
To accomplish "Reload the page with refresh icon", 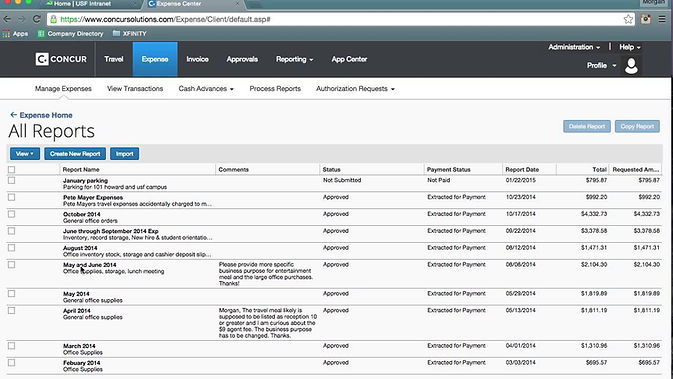I will [x=36, y=19].
